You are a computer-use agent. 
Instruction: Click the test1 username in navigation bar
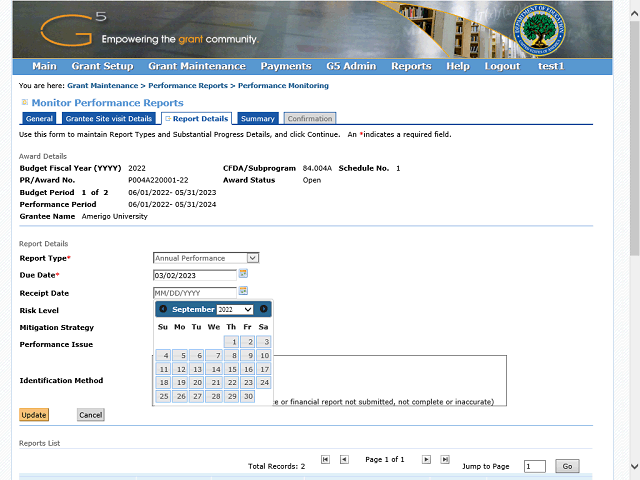(551, 66)
